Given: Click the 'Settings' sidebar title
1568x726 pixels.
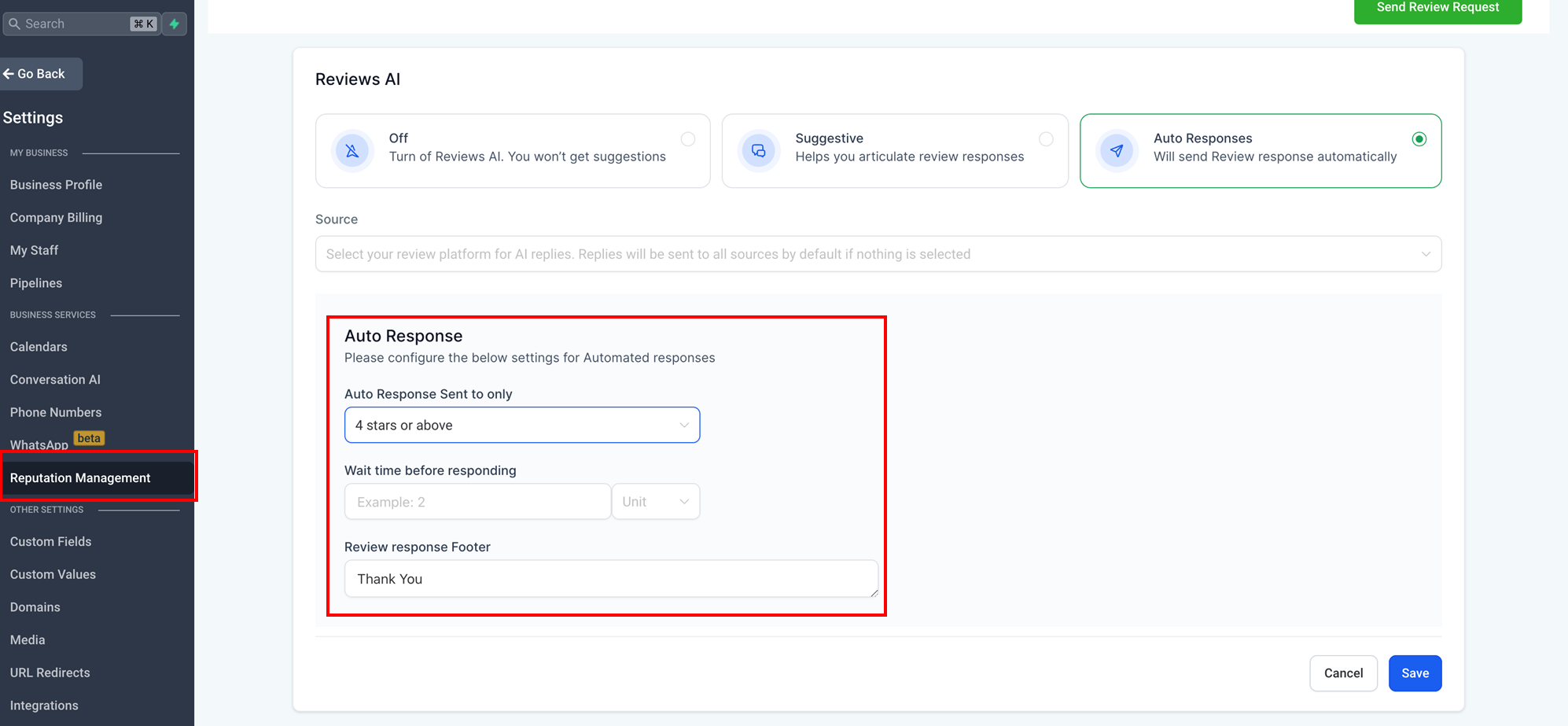Looking at the screenshot, I should coord(33,118).
